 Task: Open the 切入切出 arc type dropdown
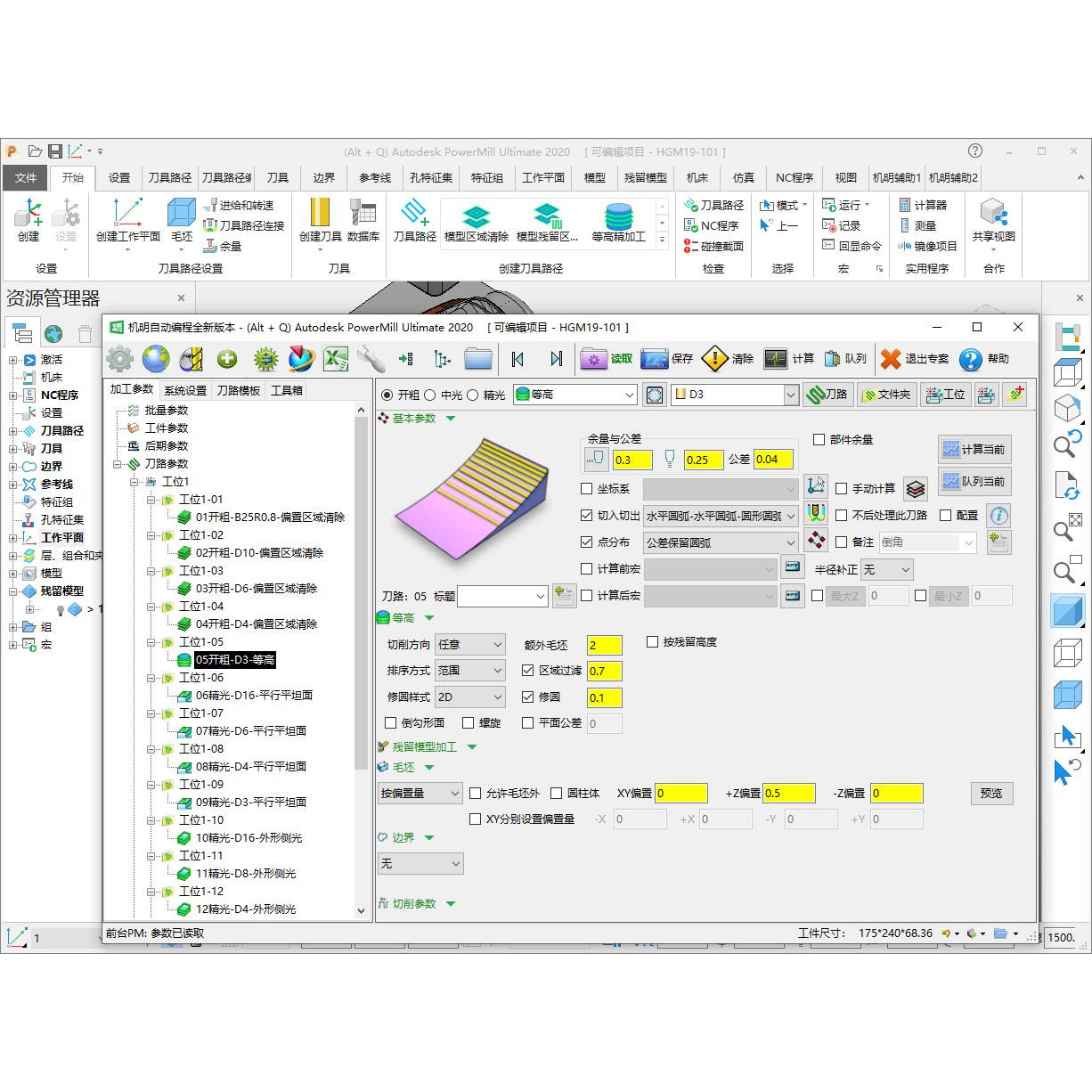coord(721,516)
